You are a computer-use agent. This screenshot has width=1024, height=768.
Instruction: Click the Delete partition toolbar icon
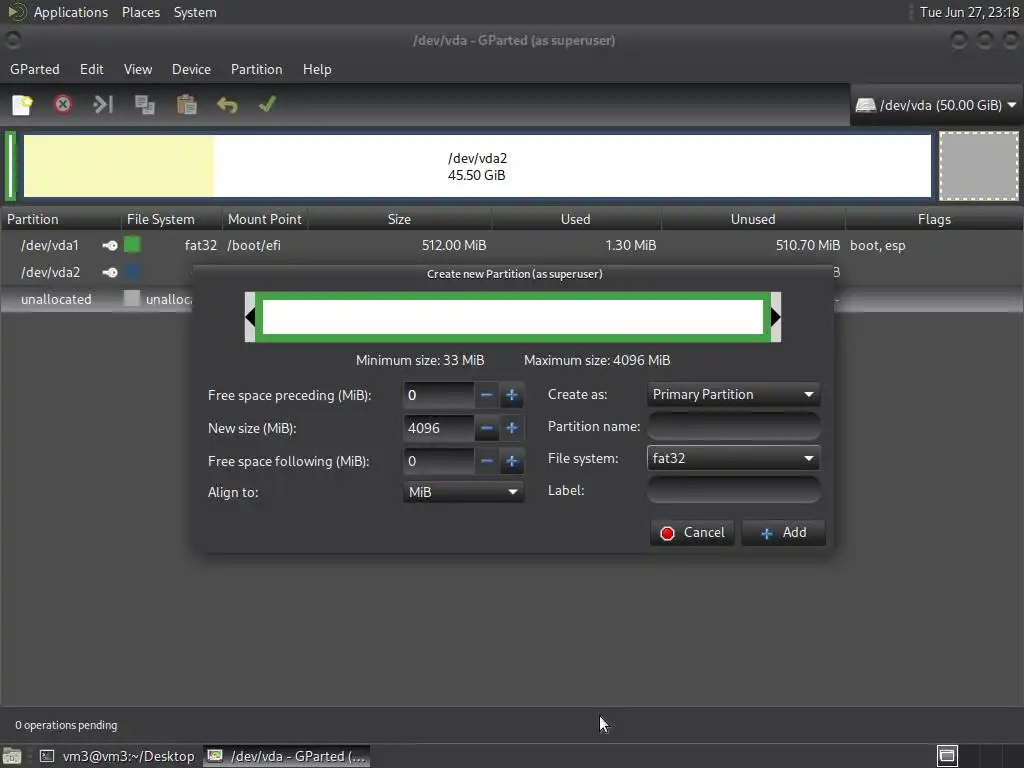click(63, 104)
